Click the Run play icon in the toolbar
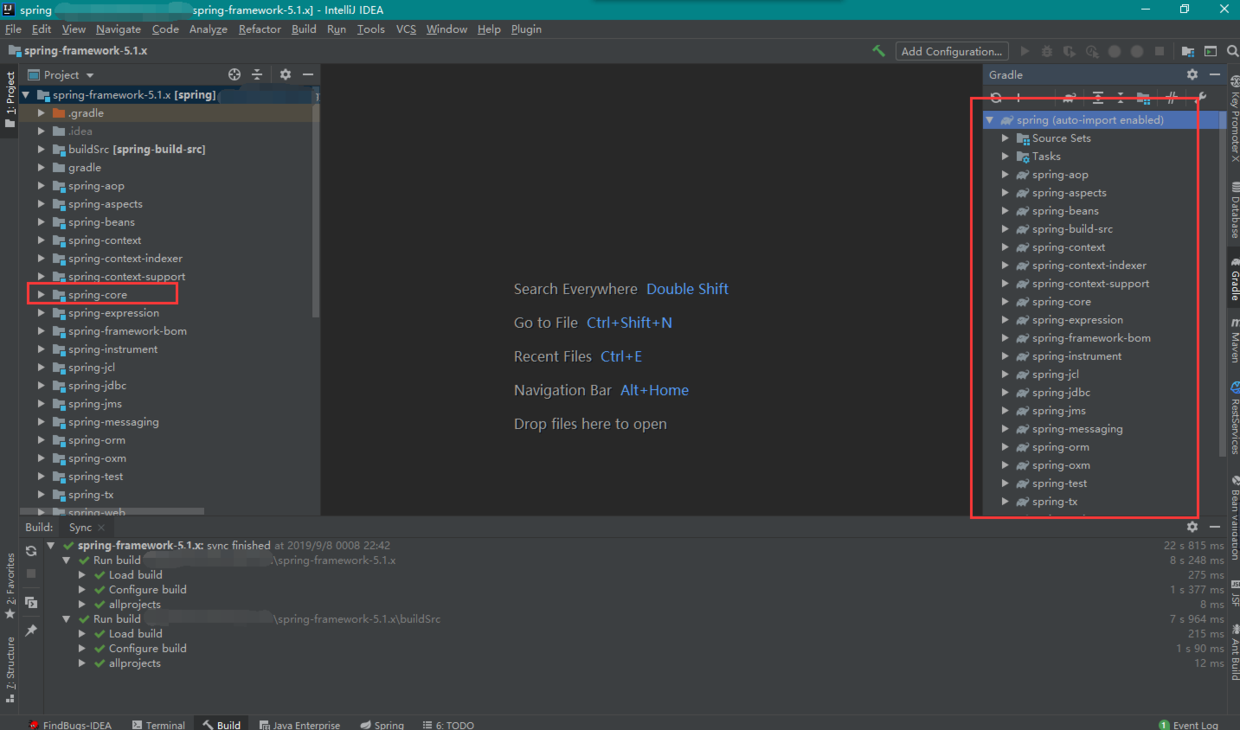Screen dimensions: 1240x730 (x=1024, y=51)
